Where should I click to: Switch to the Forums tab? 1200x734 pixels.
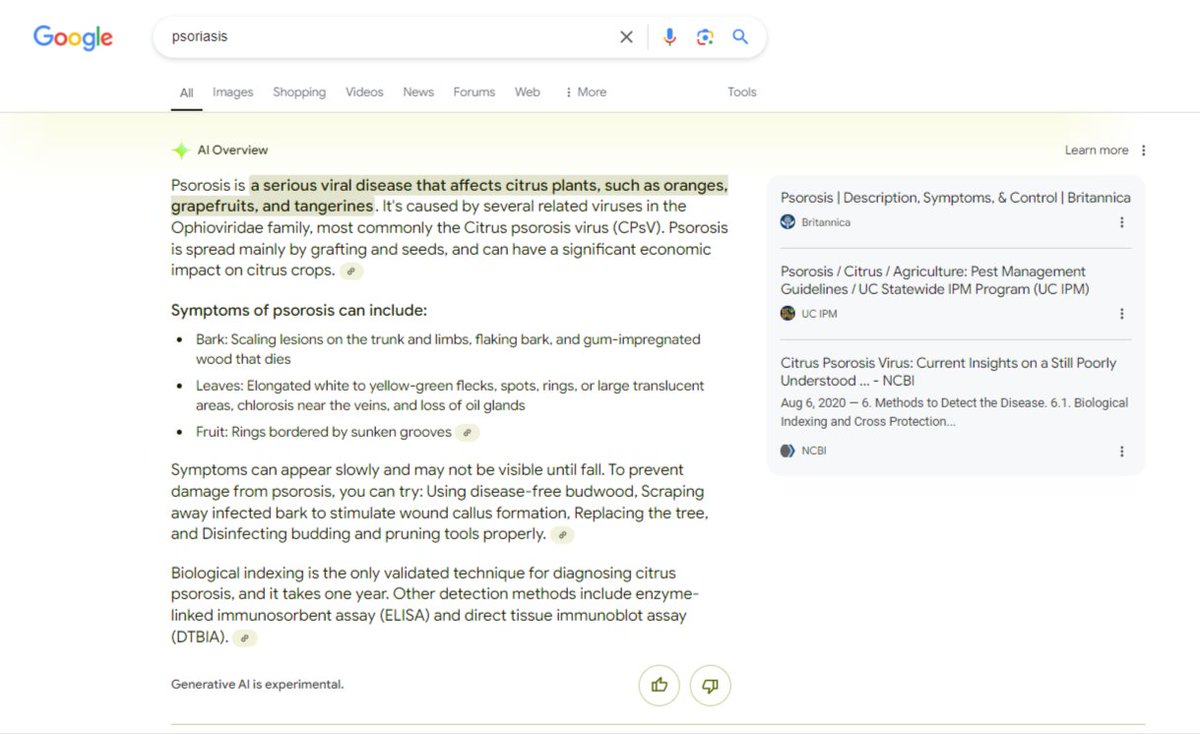coord(474,92)
